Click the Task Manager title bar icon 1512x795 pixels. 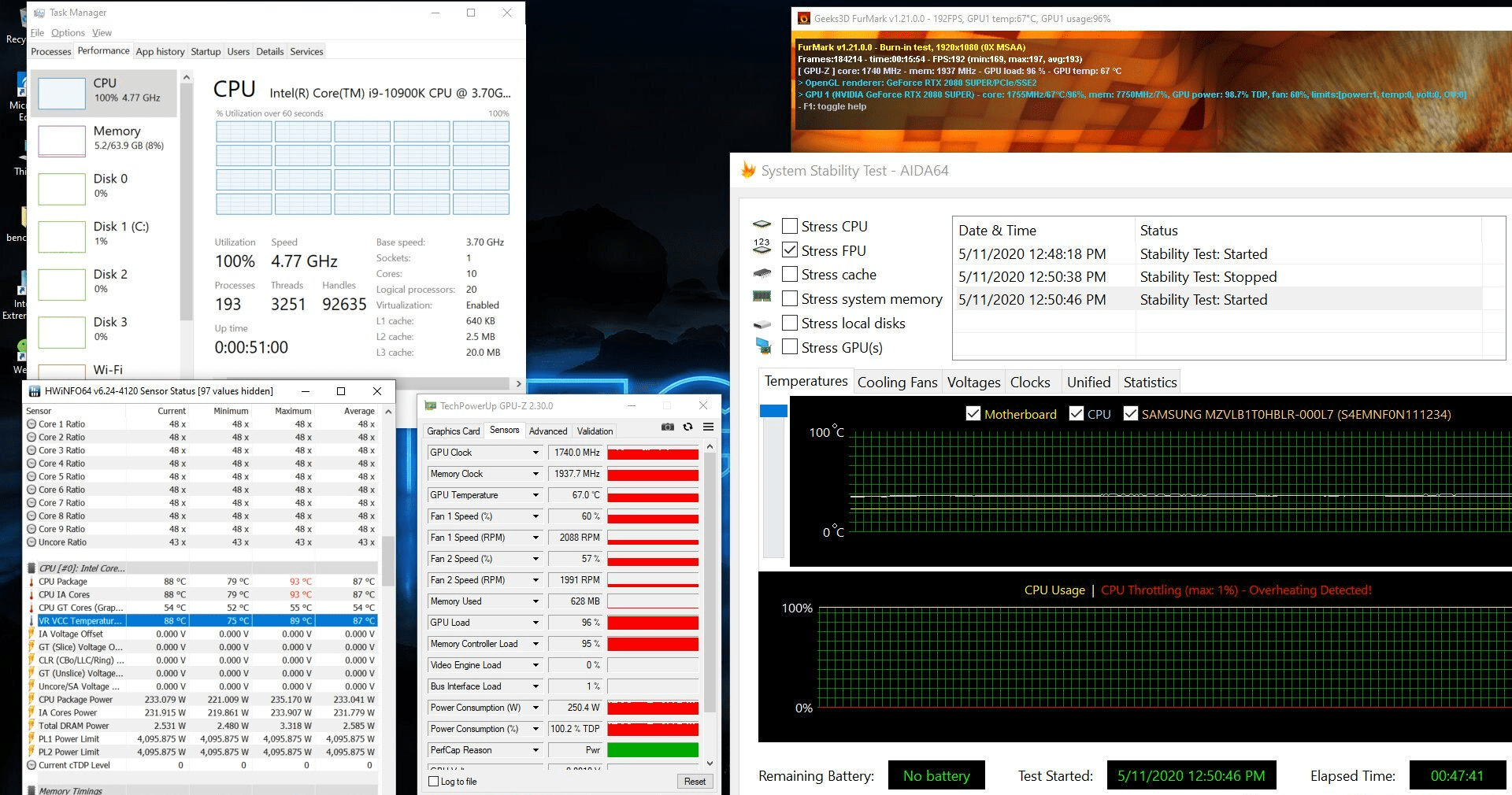tap(39, 13)
